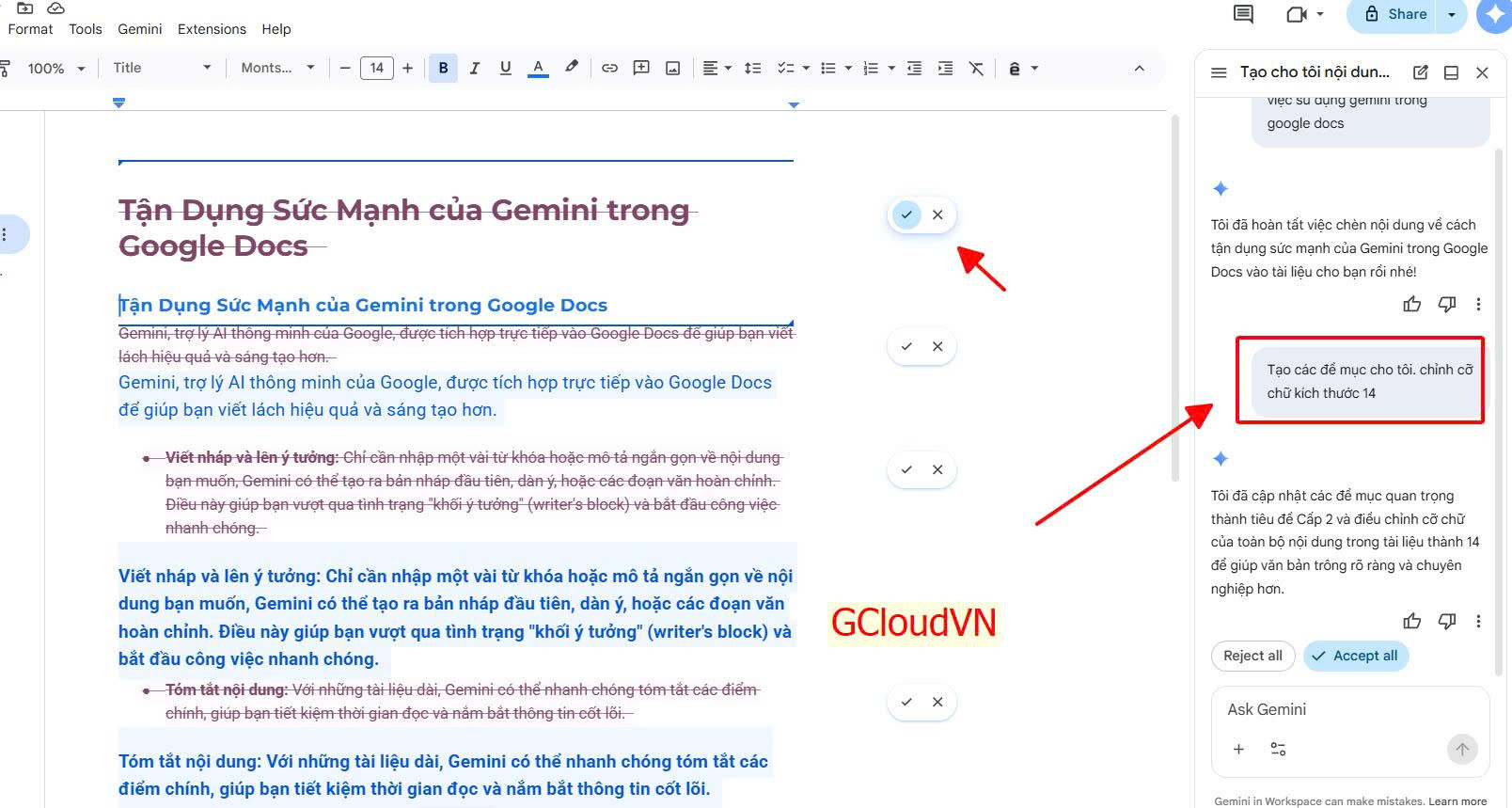Open the Gemini menu
The height and width of the screenshot is (808, 1512).
click(139, 29)
